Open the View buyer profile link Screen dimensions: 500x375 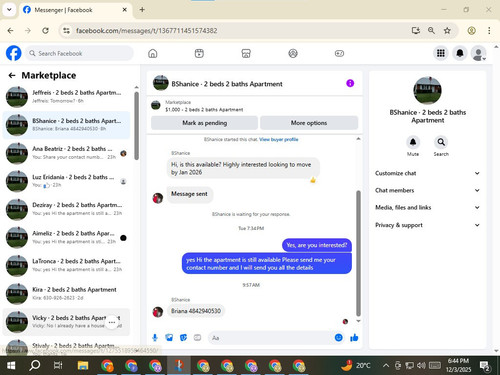279,139
